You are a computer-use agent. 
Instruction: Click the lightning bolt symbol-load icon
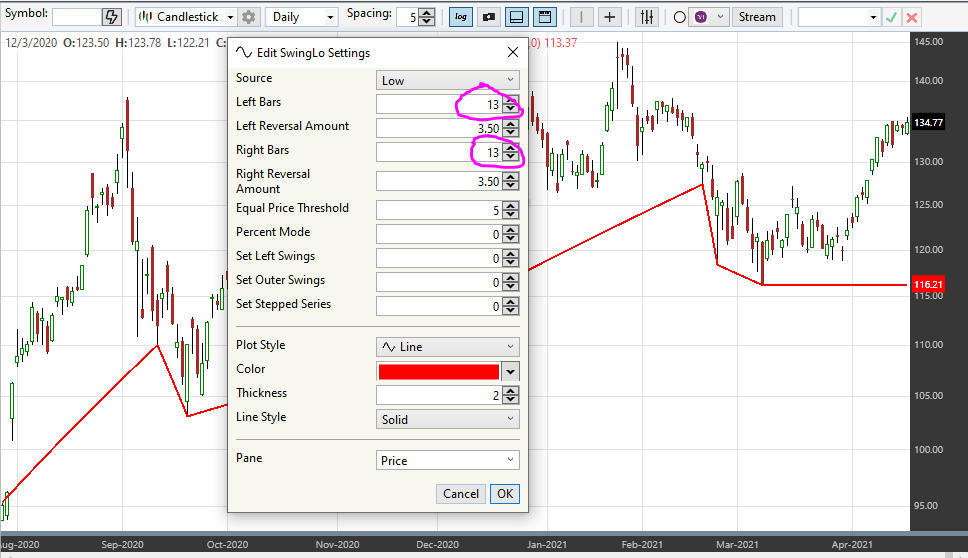pyautogui.click(x=112, y=17)
